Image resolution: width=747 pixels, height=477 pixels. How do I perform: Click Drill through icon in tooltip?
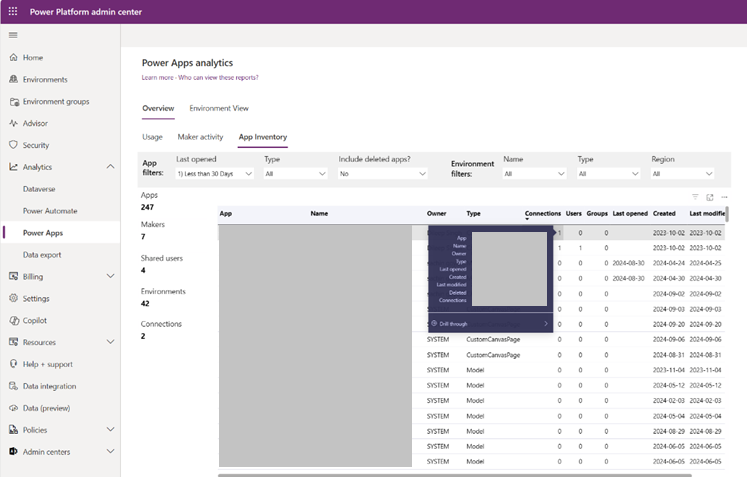tap(434, 324)
